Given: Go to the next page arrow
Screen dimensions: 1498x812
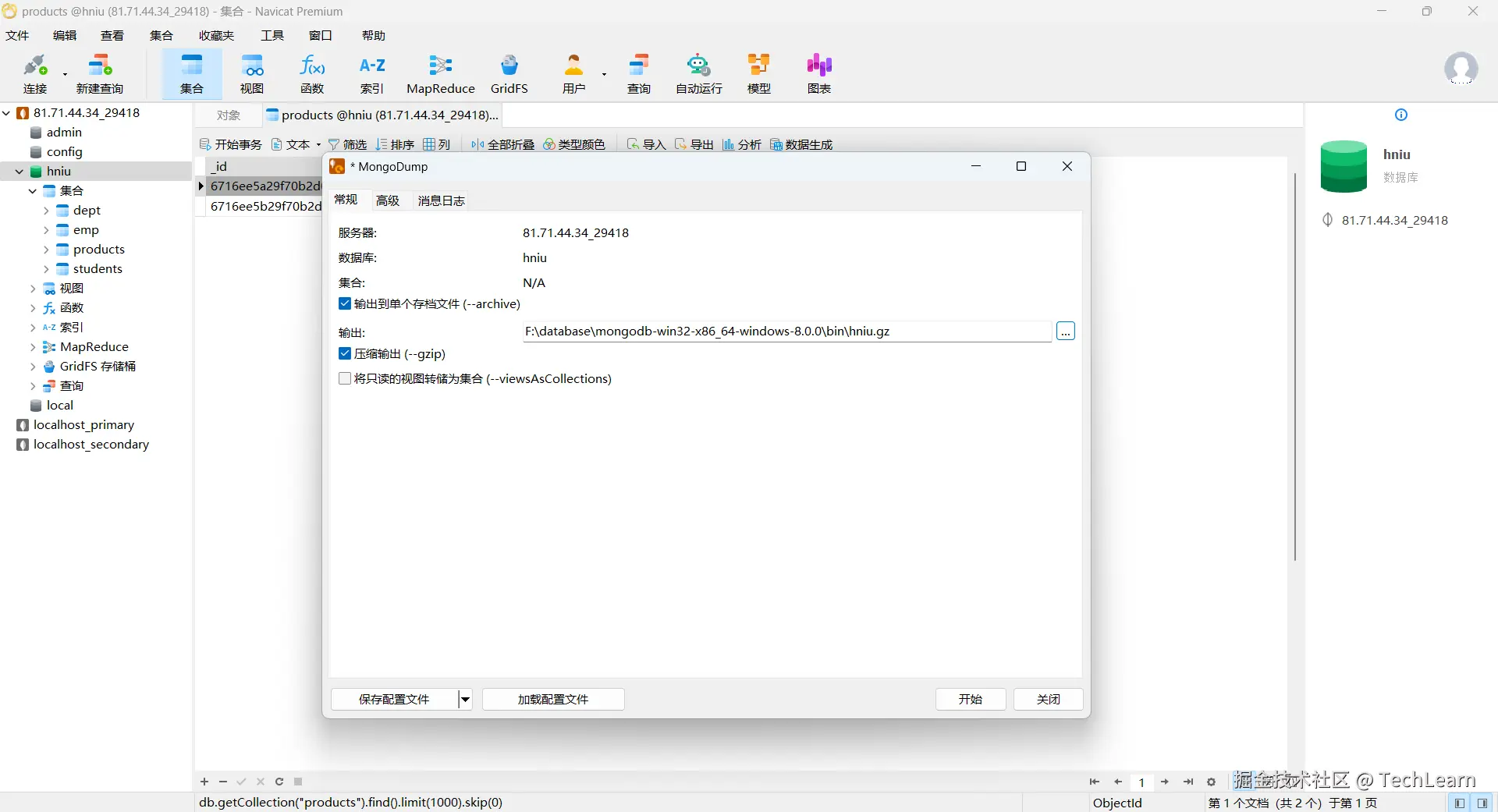Looking at the screenshot, I should [x=1165, y=782].
